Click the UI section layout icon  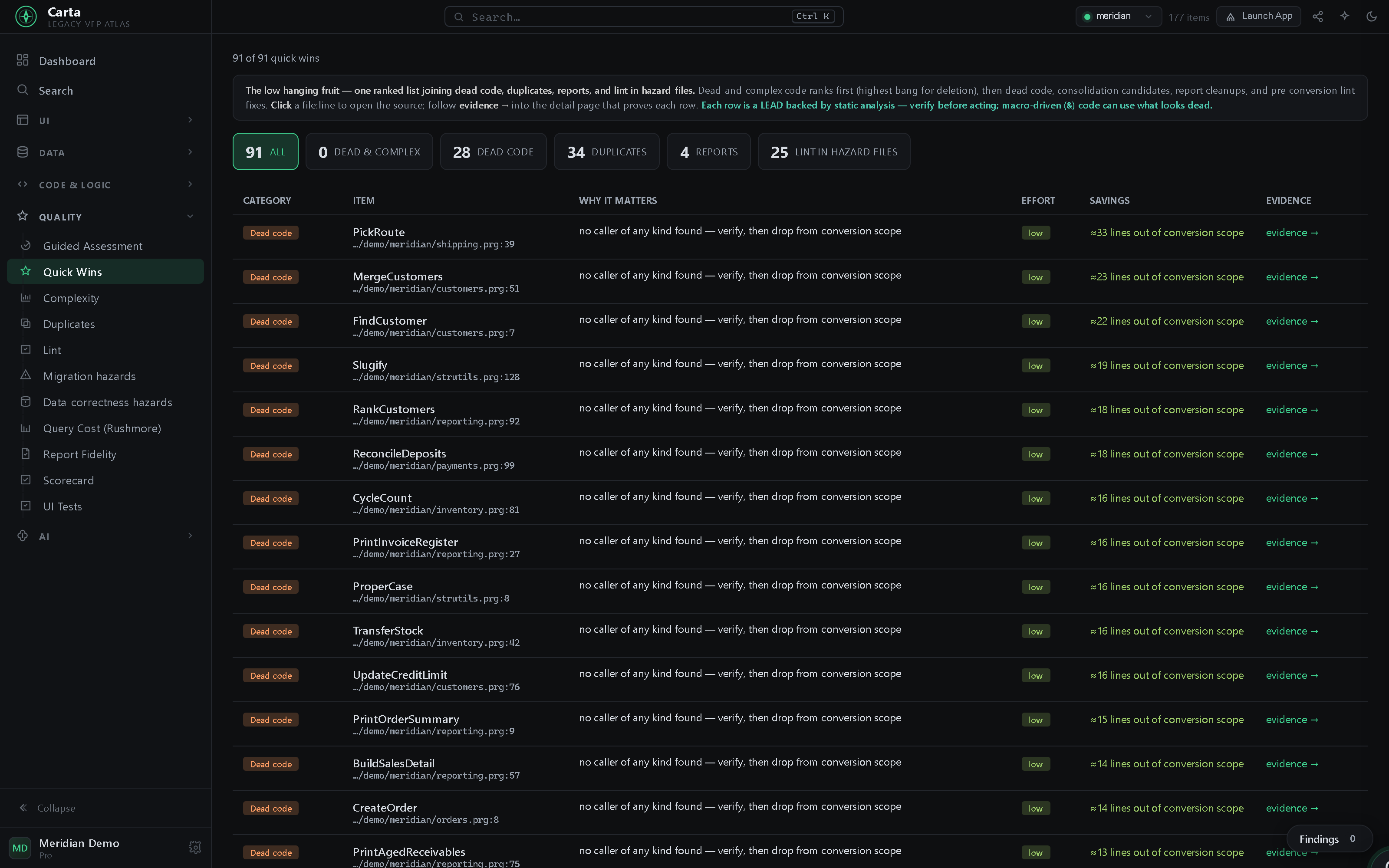point(23,120)
